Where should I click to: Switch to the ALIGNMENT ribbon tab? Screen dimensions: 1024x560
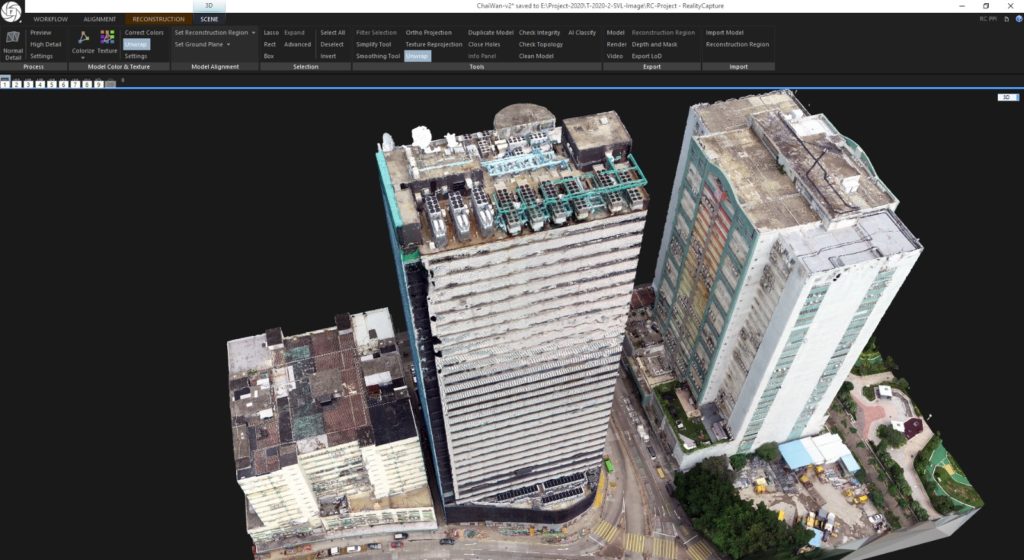point(99,19)
